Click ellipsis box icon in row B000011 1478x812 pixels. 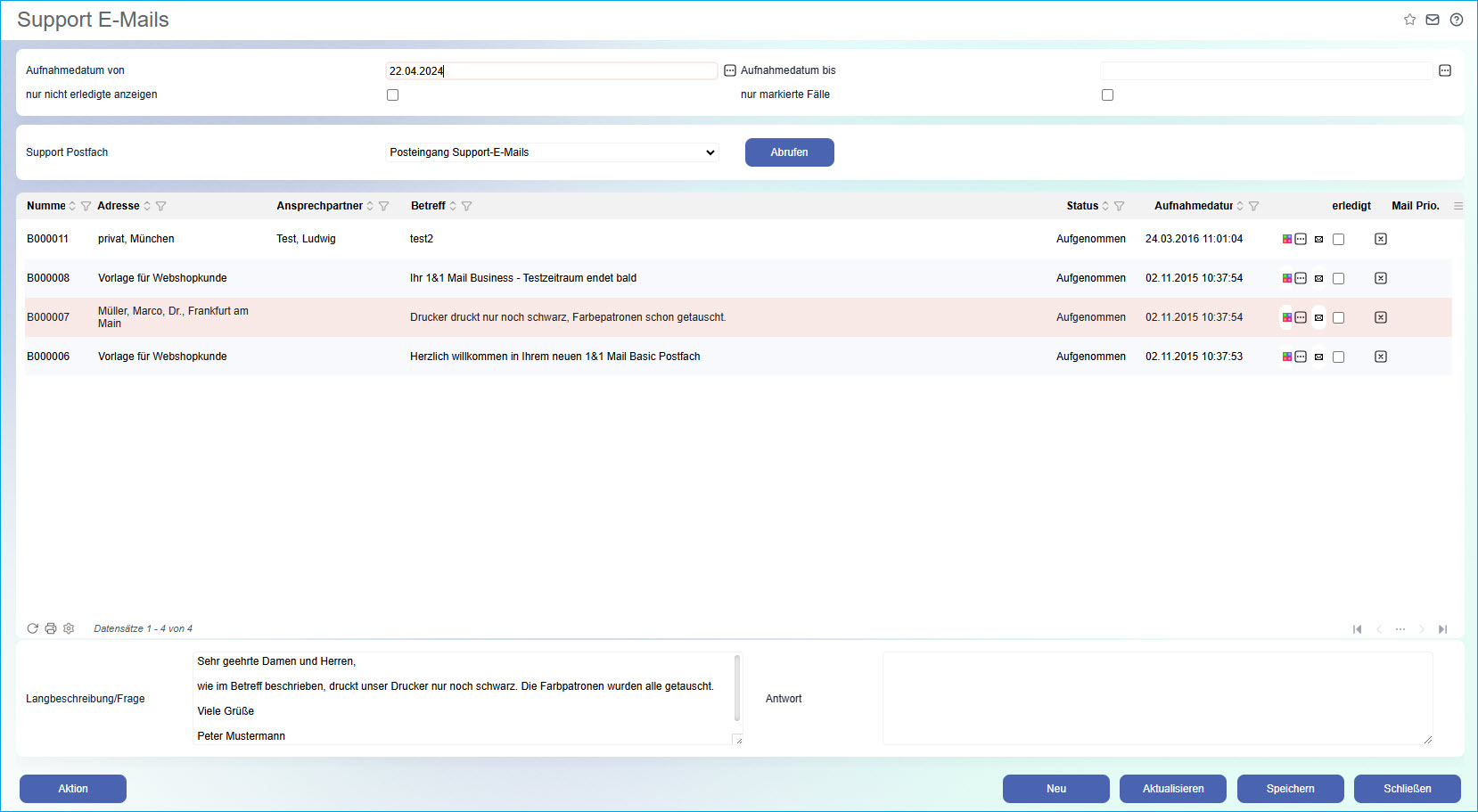pyautogui.click(x=1301, y=239)
